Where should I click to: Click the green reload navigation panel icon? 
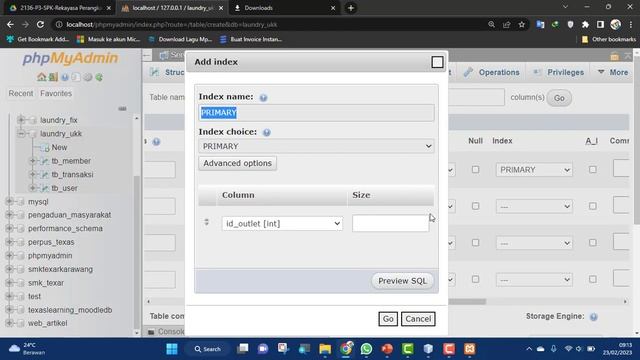click(x=99, y=77)
